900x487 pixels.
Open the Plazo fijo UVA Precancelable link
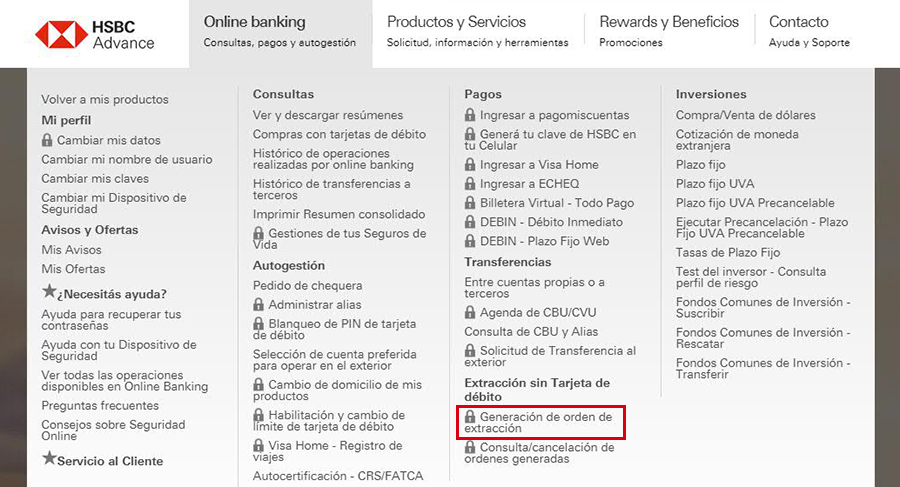tap(755, 203)
